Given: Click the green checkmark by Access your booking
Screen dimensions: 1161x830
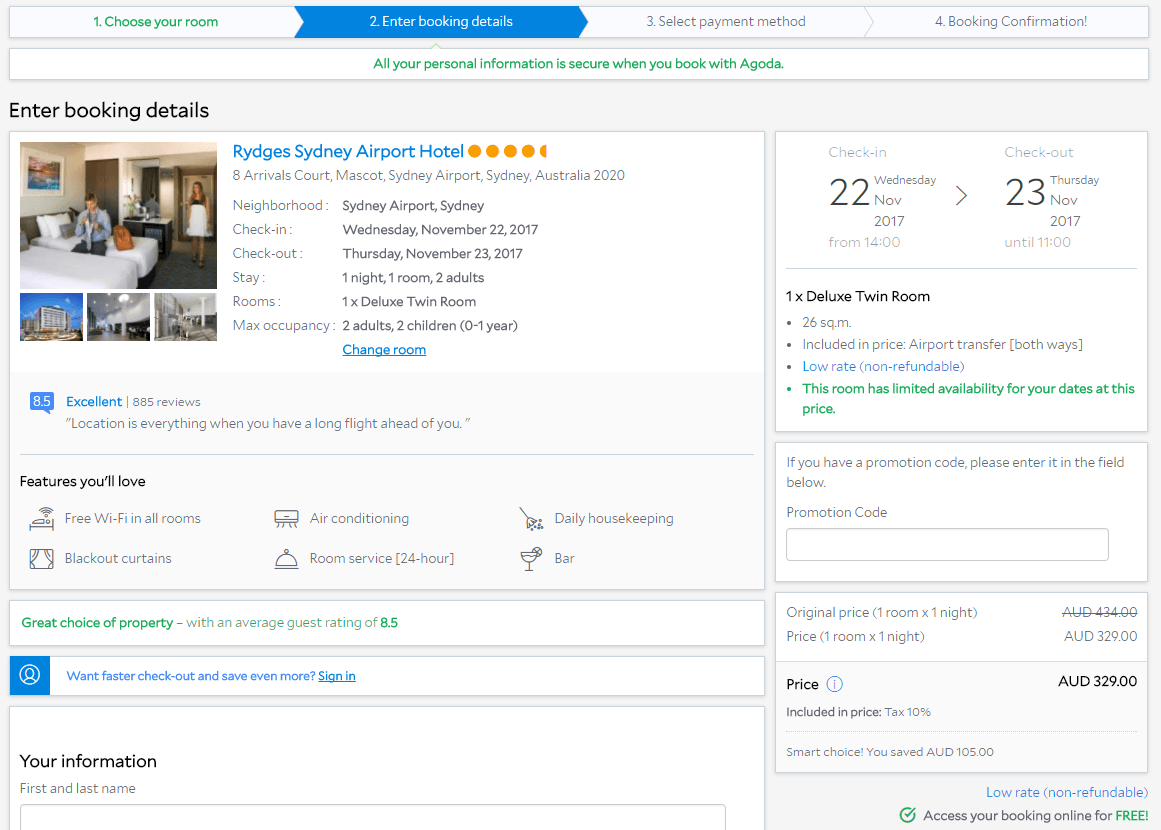Looking at the screenshot, I should 908,815.
